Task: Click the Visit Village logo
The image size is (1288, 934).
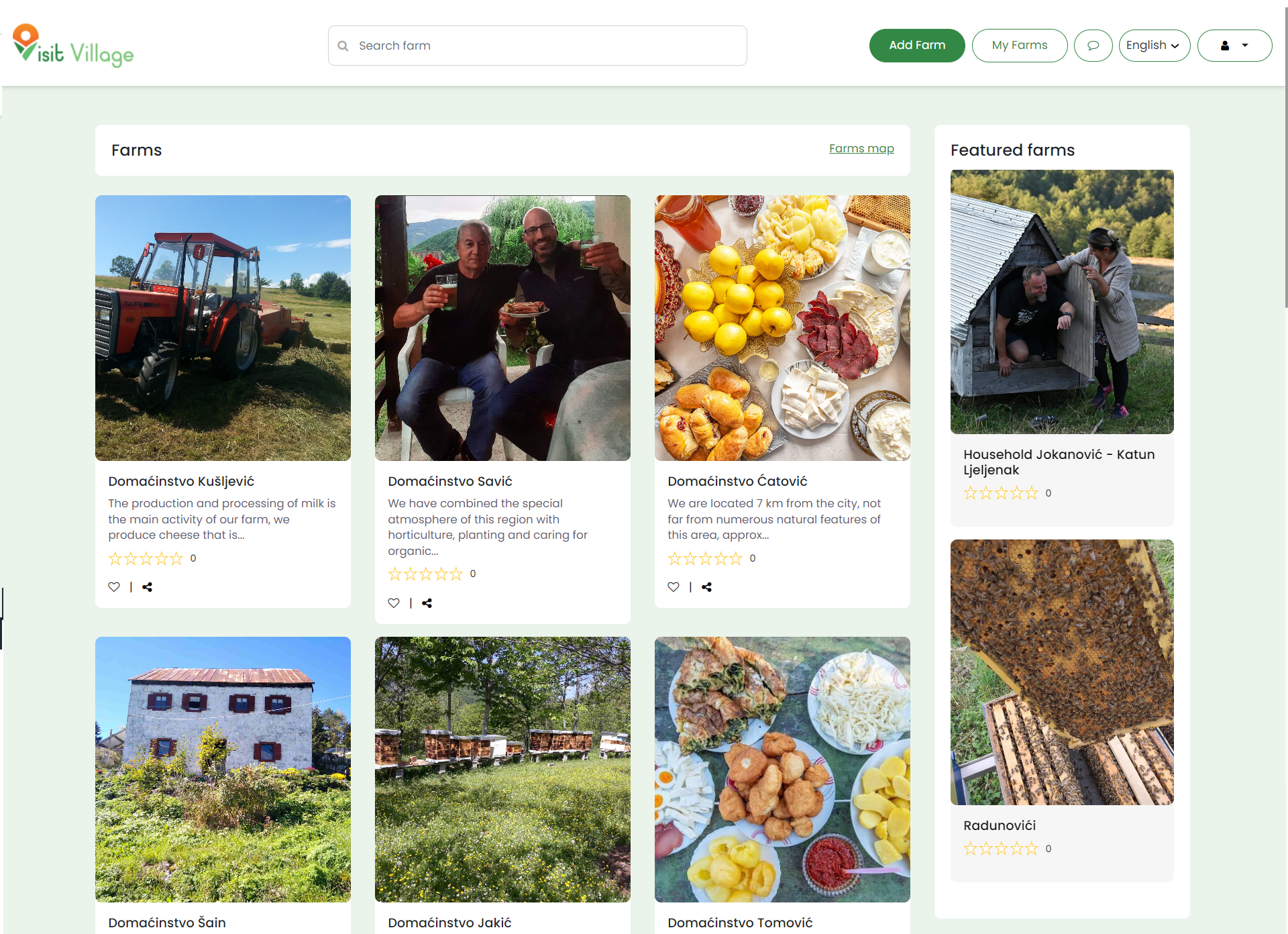Action: tap(73, 46)
